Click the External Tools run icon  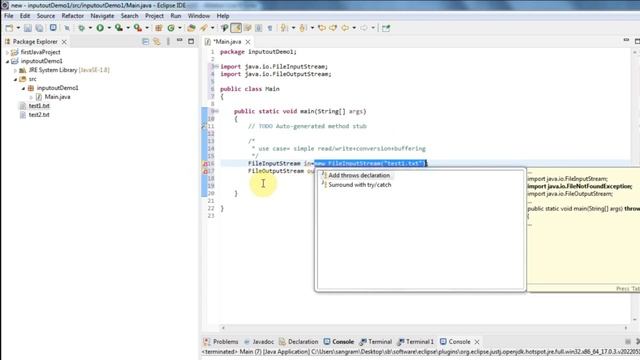[x=138, y=28]
